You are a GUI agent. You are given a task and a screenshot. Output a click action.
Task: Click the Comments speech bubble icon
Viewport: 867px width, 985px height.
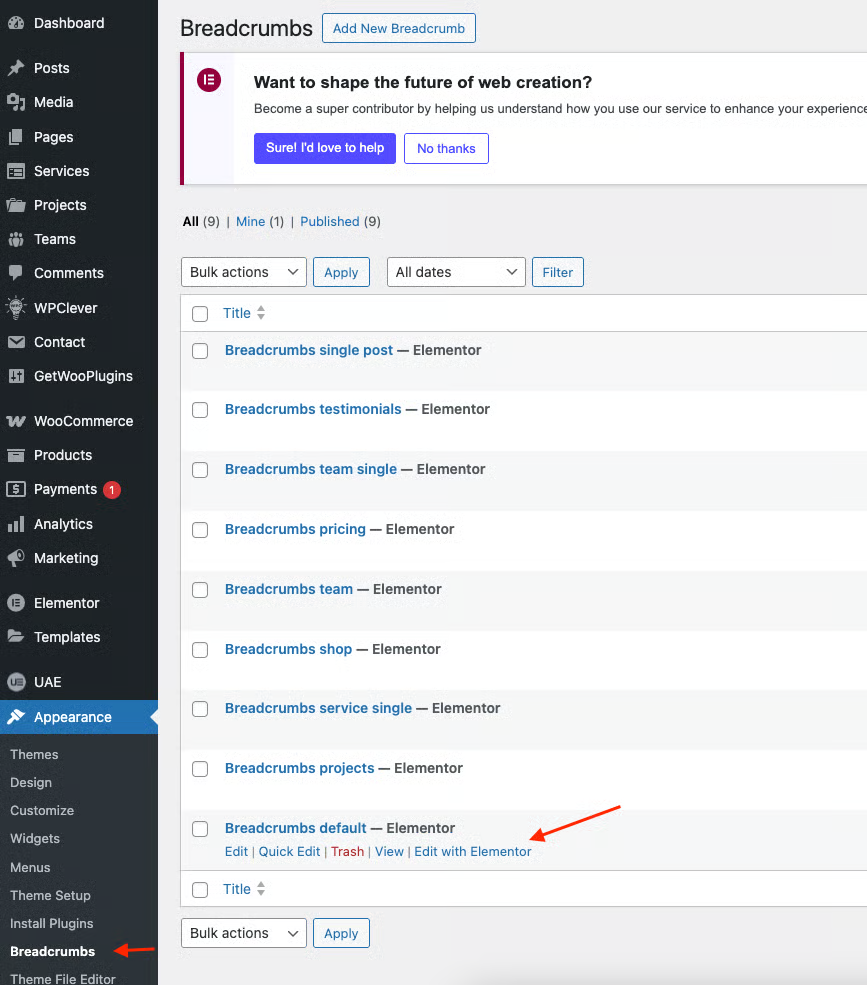(16, 273)
